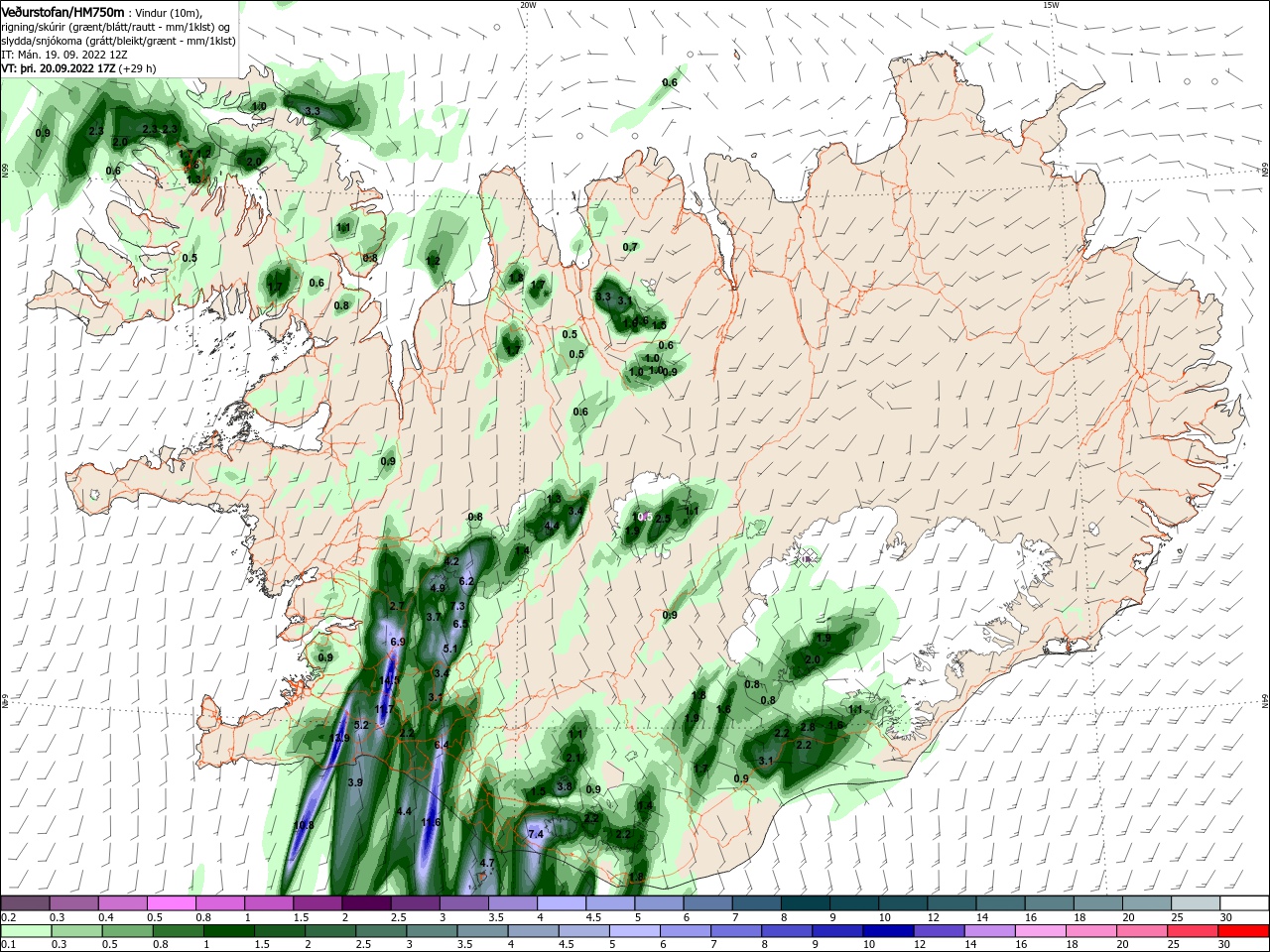Select the bright magenta 0.5 upper legend swatch

[171, 903]
